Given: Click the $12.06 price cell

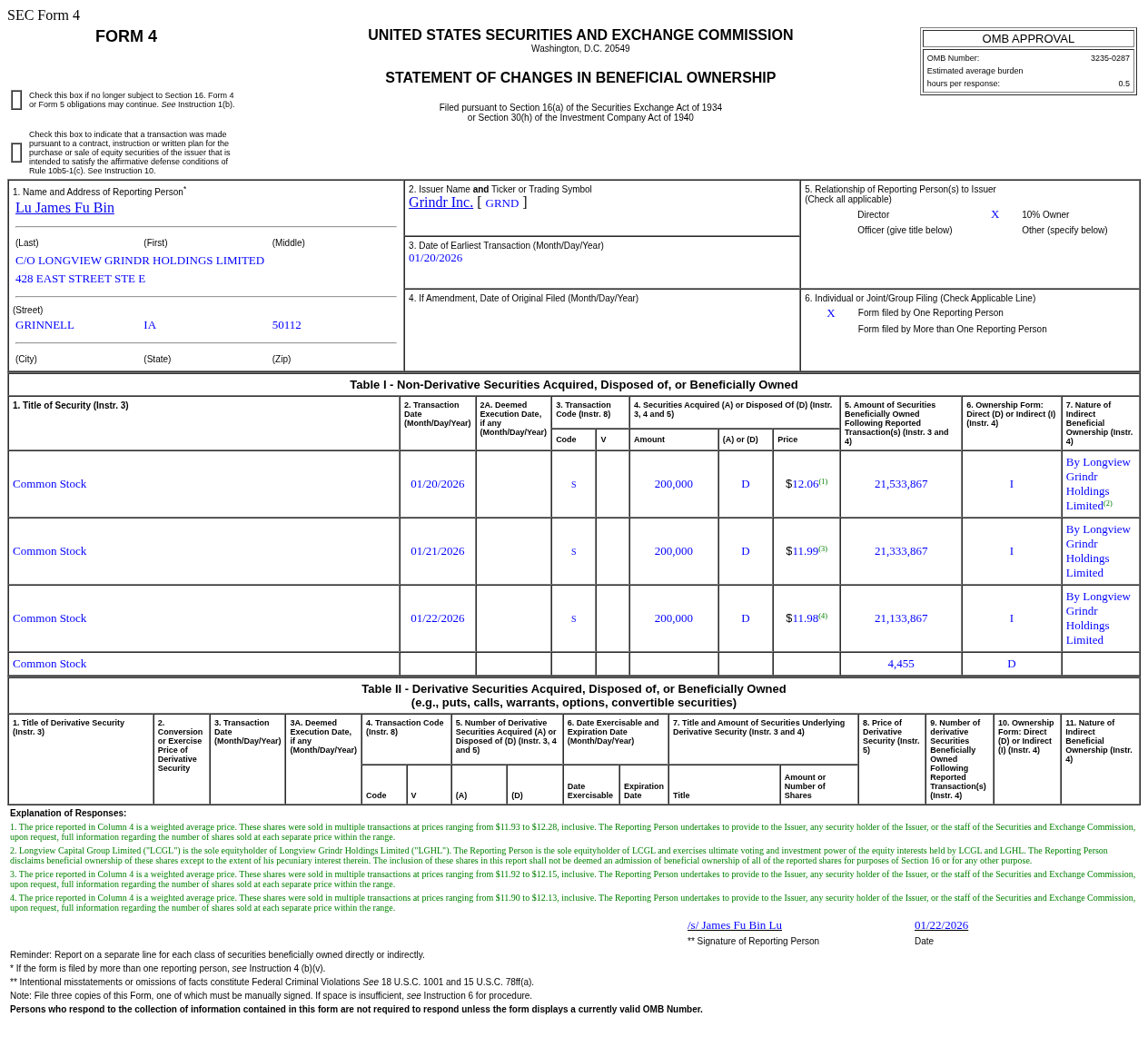Looking at the screenshot, I should pyautogui.click(x=807, y=483).
